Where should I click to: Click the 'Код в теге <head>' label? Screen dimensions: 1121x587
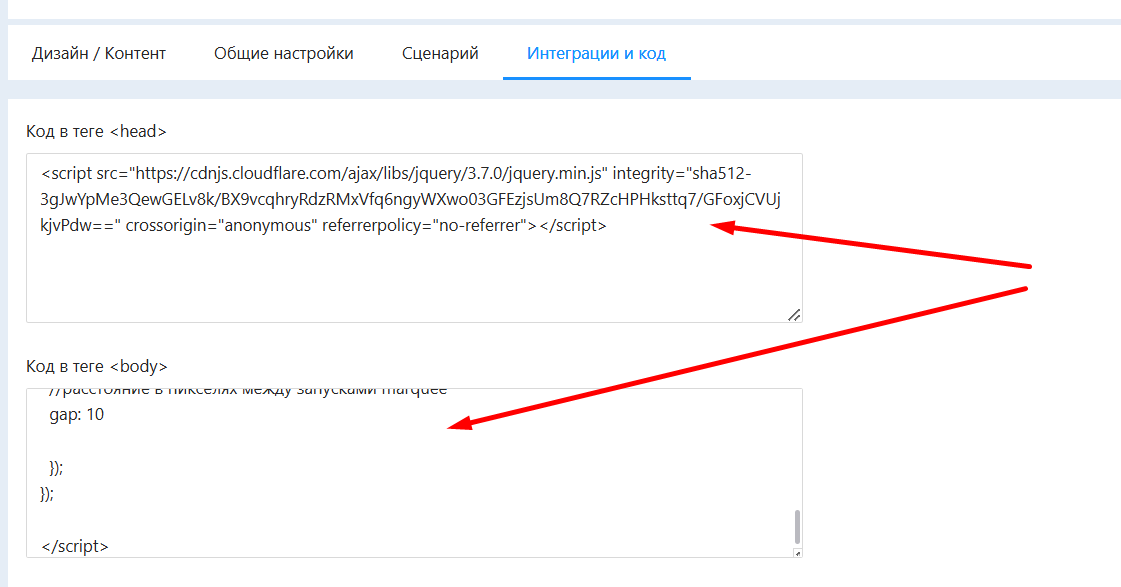[x=97, y=132]
